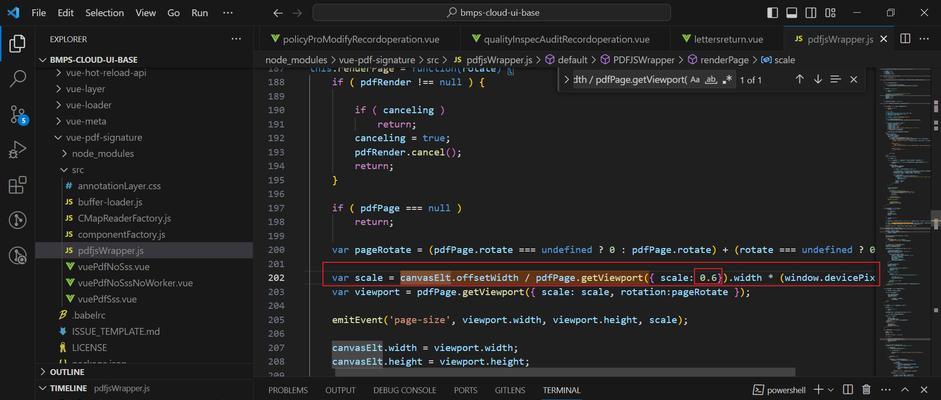Kill terminal with trash icon
This screenshot has width=941, height=400.
(x=866, y=390)
